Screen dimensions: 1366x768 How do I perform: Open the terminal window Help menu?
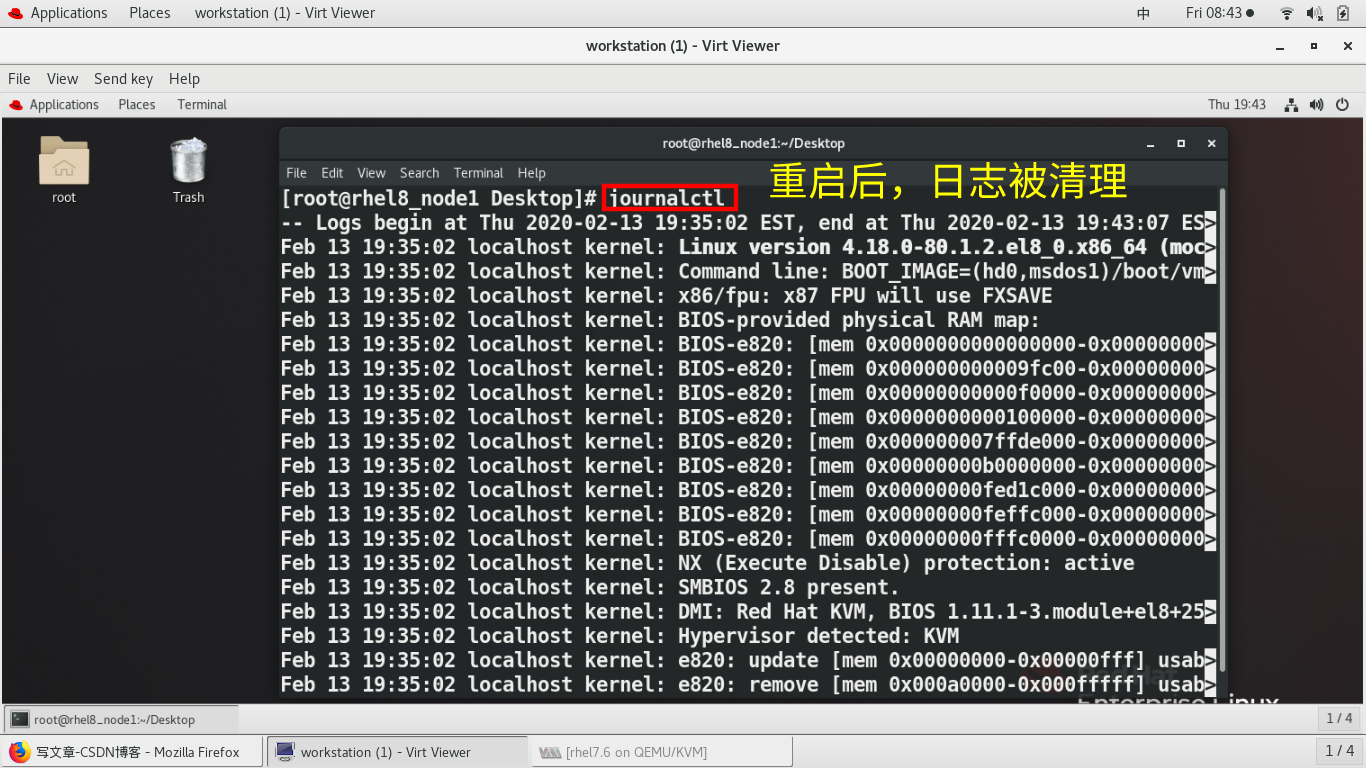coord(532,173)
